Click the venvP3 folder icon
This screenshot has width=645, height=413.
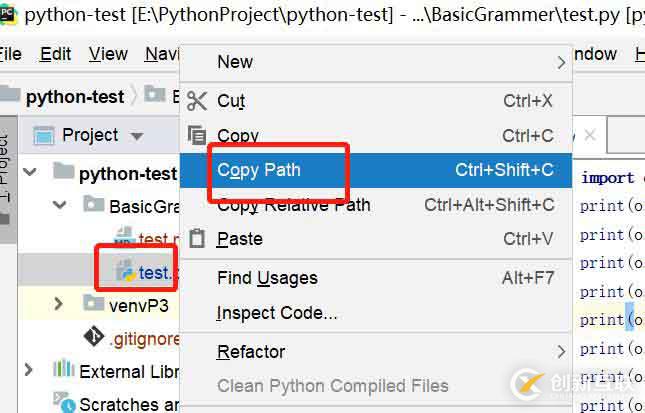pos(94,303)
